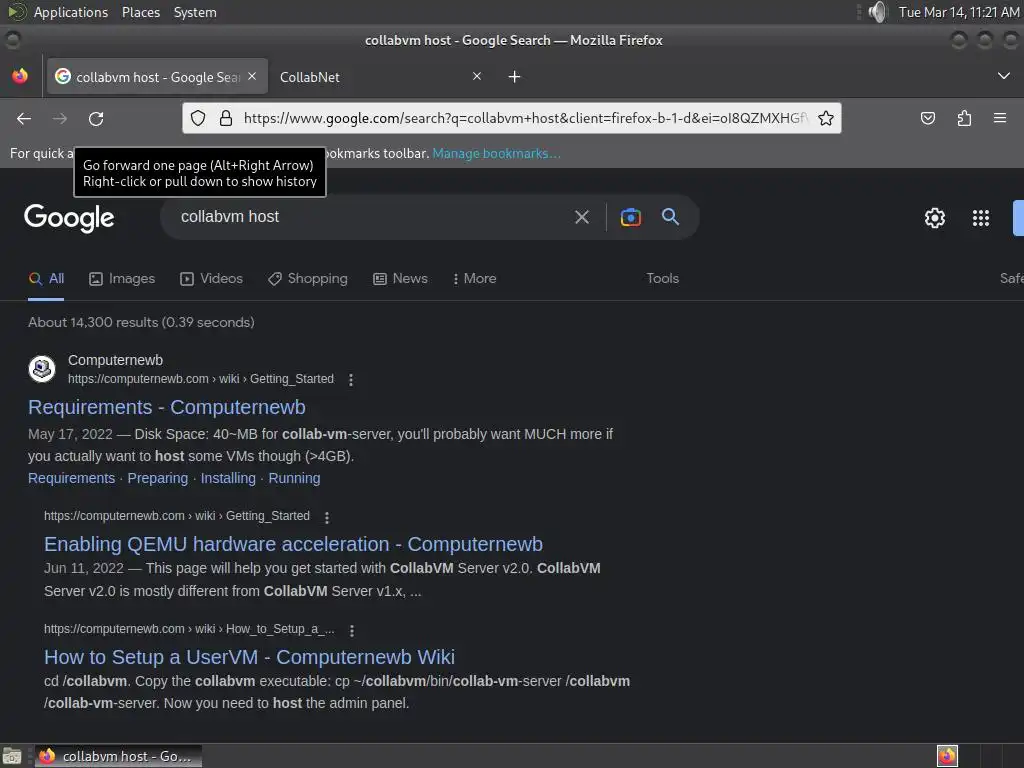Click the Computernewb site name text
Screen dimensions: 1024x768
116,360
